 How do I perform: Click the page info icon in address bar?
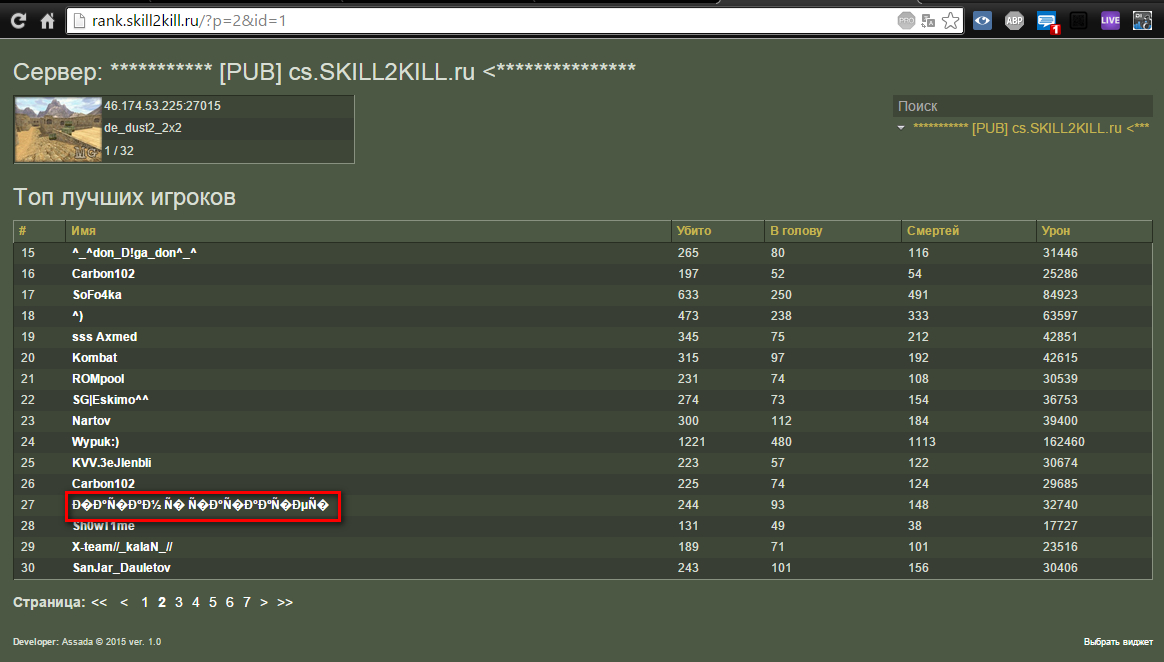point(79,21)
